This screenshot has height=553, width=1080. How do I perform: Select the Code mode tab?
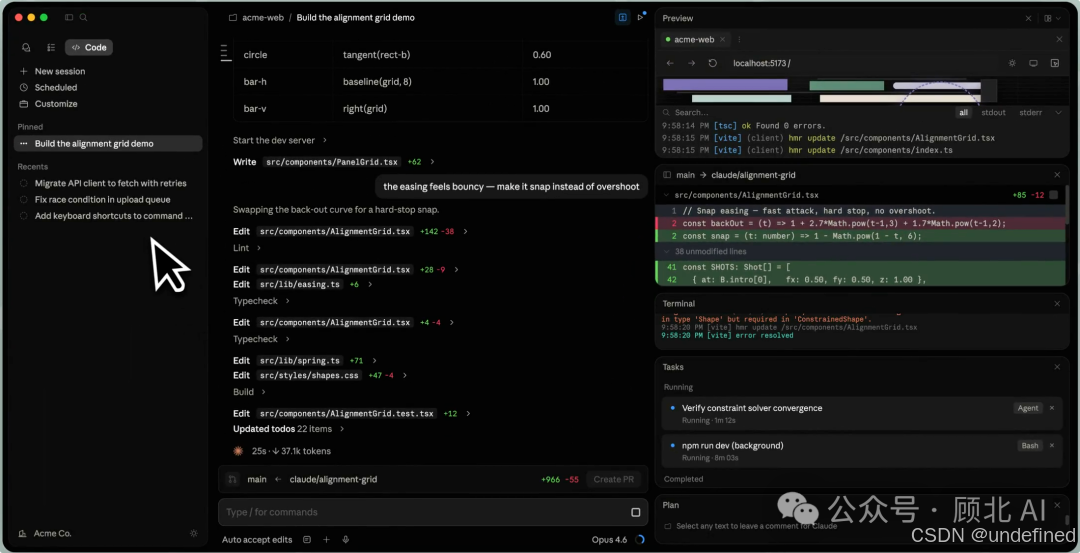[x=89, y=48]
